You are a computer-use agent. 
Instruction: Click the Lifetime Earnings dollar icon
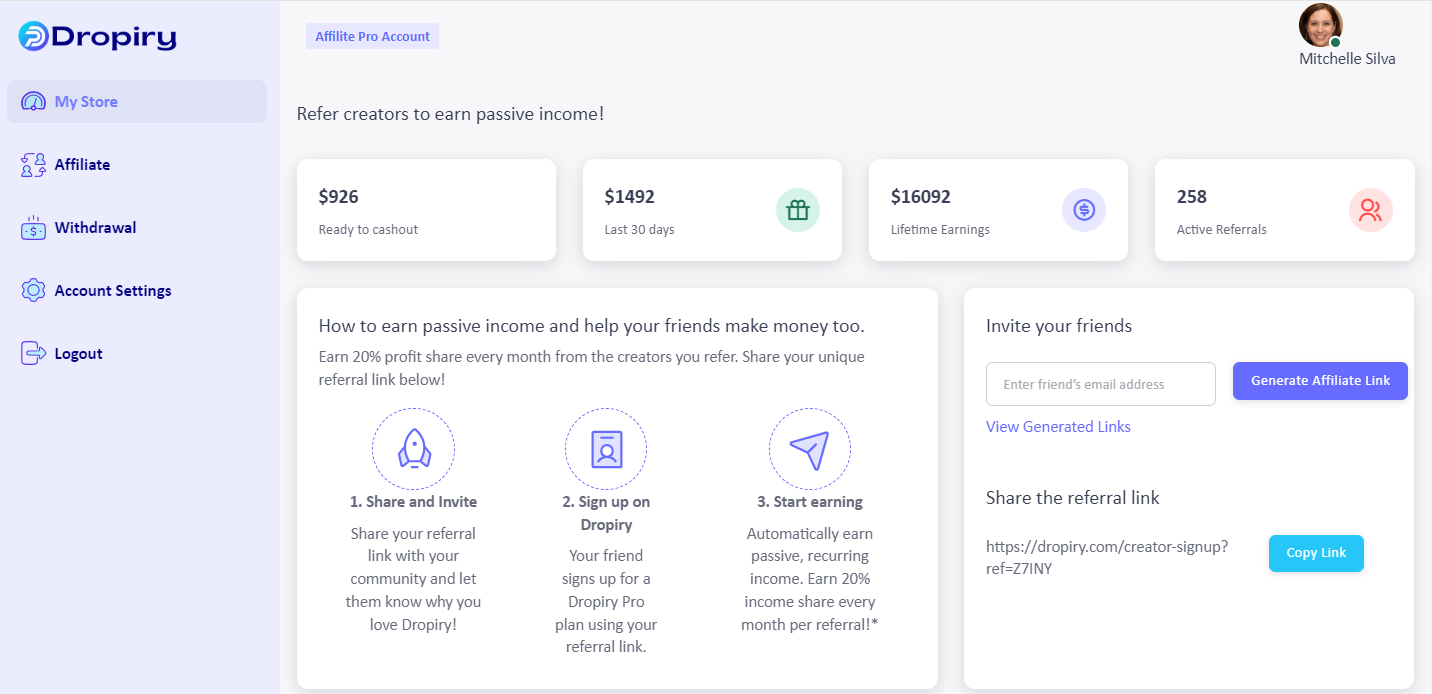[1083, 210]
